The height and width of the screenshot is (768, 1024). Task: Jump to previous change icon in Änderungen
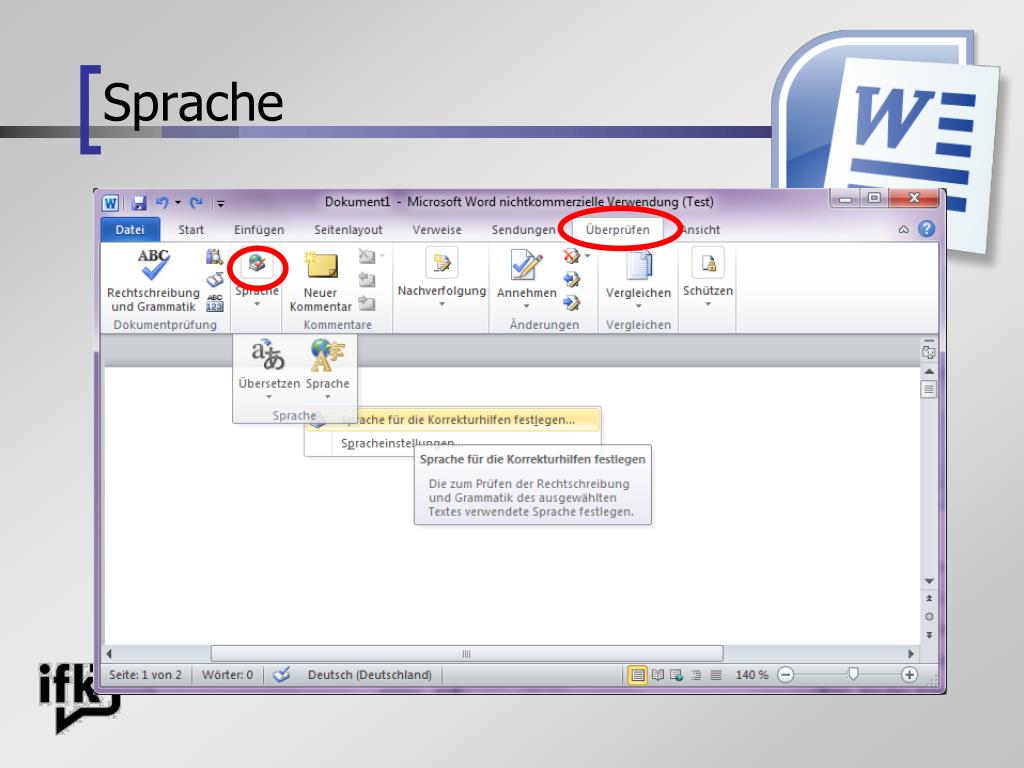tap(571, 280)
